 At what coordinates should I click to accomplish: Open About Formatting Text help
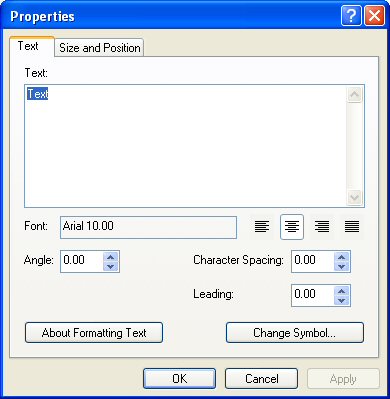[94, 333]
